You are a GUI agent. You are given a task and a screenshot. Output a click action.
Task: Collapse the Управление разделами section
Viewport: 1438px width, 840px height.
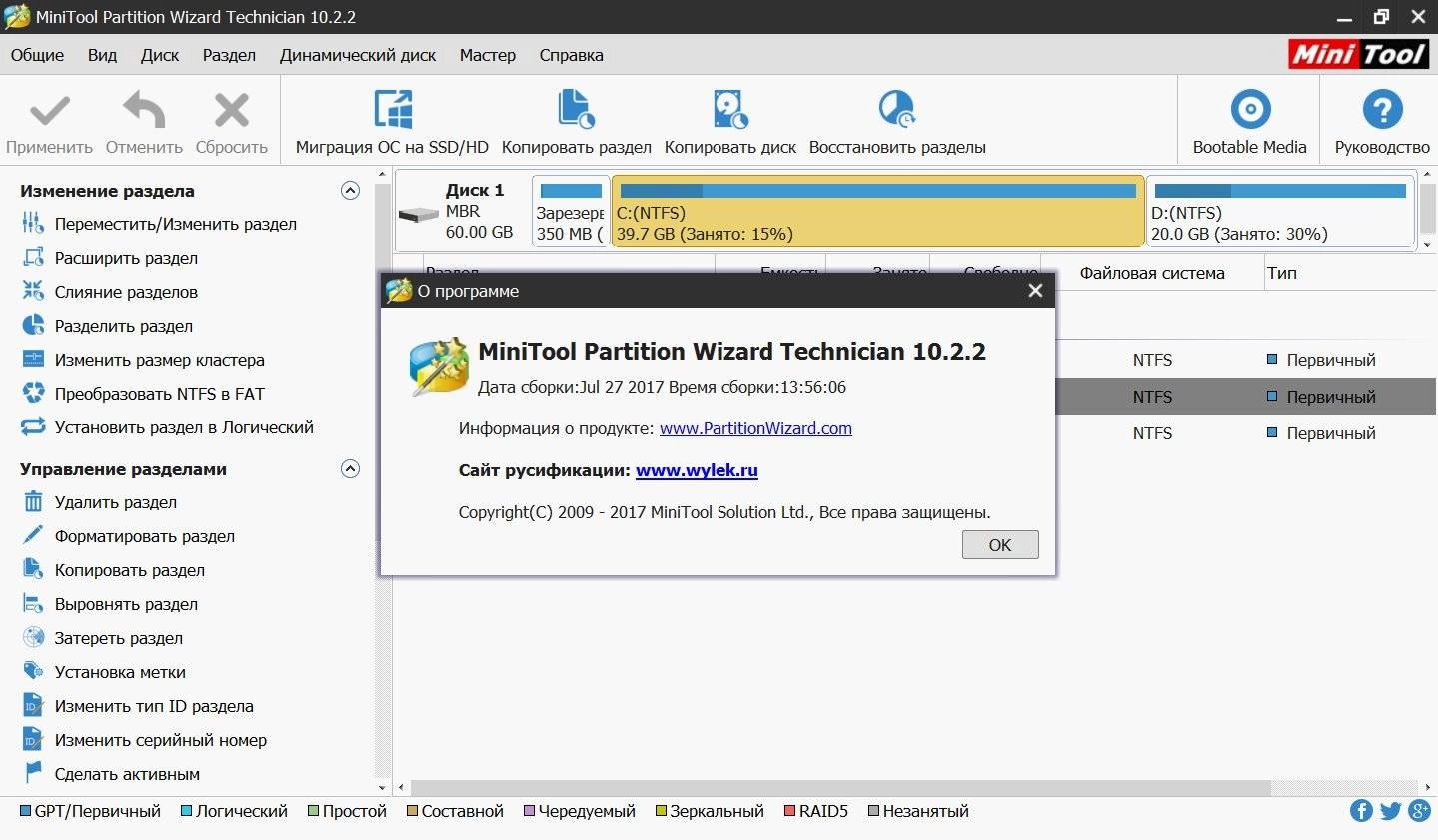click(x=350, y=468)
